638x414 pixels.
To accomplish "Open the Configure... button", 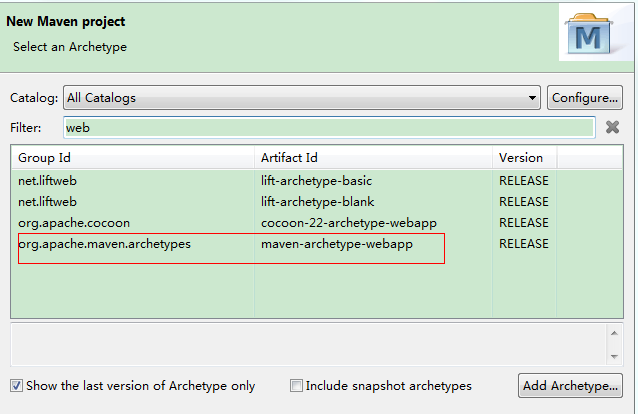I will (585, 98).
